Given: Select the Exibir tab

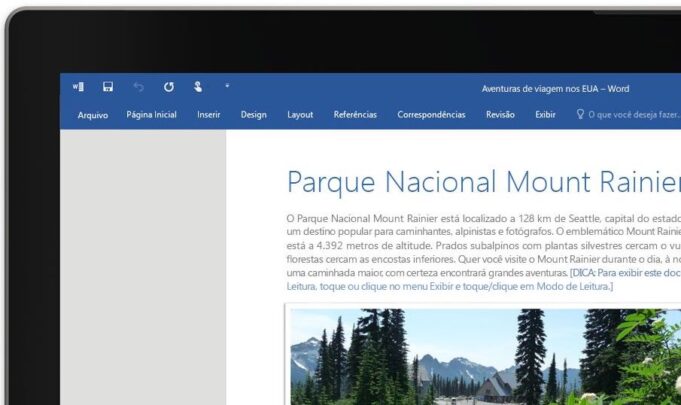Looking at the screenshot, I should pyautogui.click(x=545, y=115).
